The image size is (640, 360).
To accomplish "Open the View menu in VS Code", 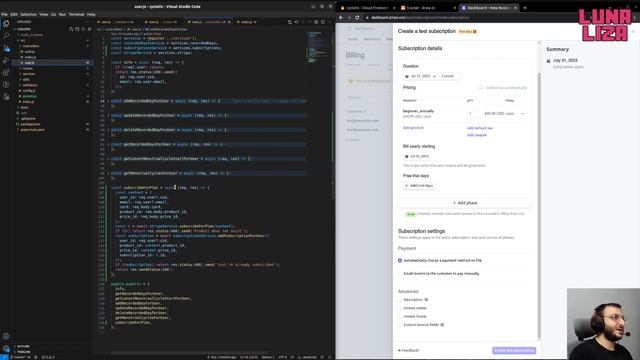I will coord(44,14).
